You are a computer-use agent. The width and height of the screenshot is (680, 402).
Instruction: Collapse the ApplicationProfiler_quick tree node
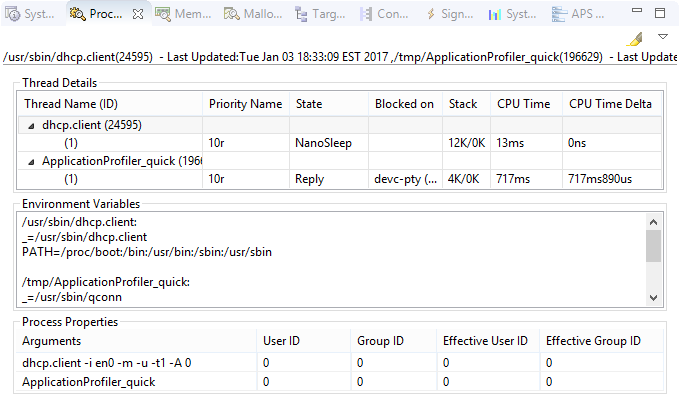(x=31, y=161)
